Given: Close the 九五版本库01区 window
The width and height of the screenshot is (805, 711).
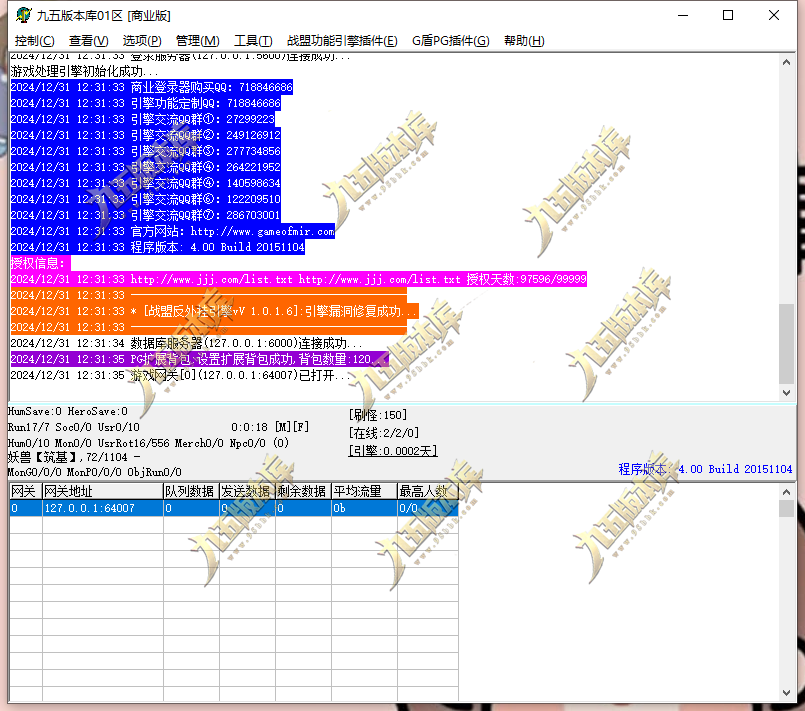Looking at the screenshot, I should pos(774,15).
